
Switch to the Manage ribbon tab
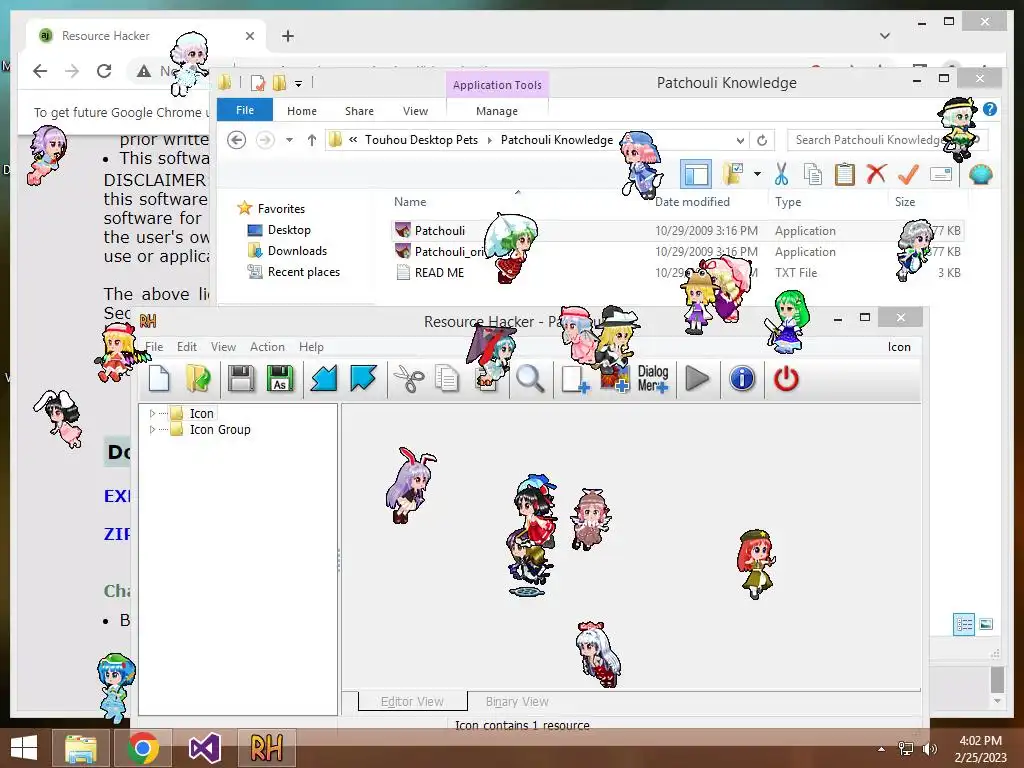tap(497, 111)
